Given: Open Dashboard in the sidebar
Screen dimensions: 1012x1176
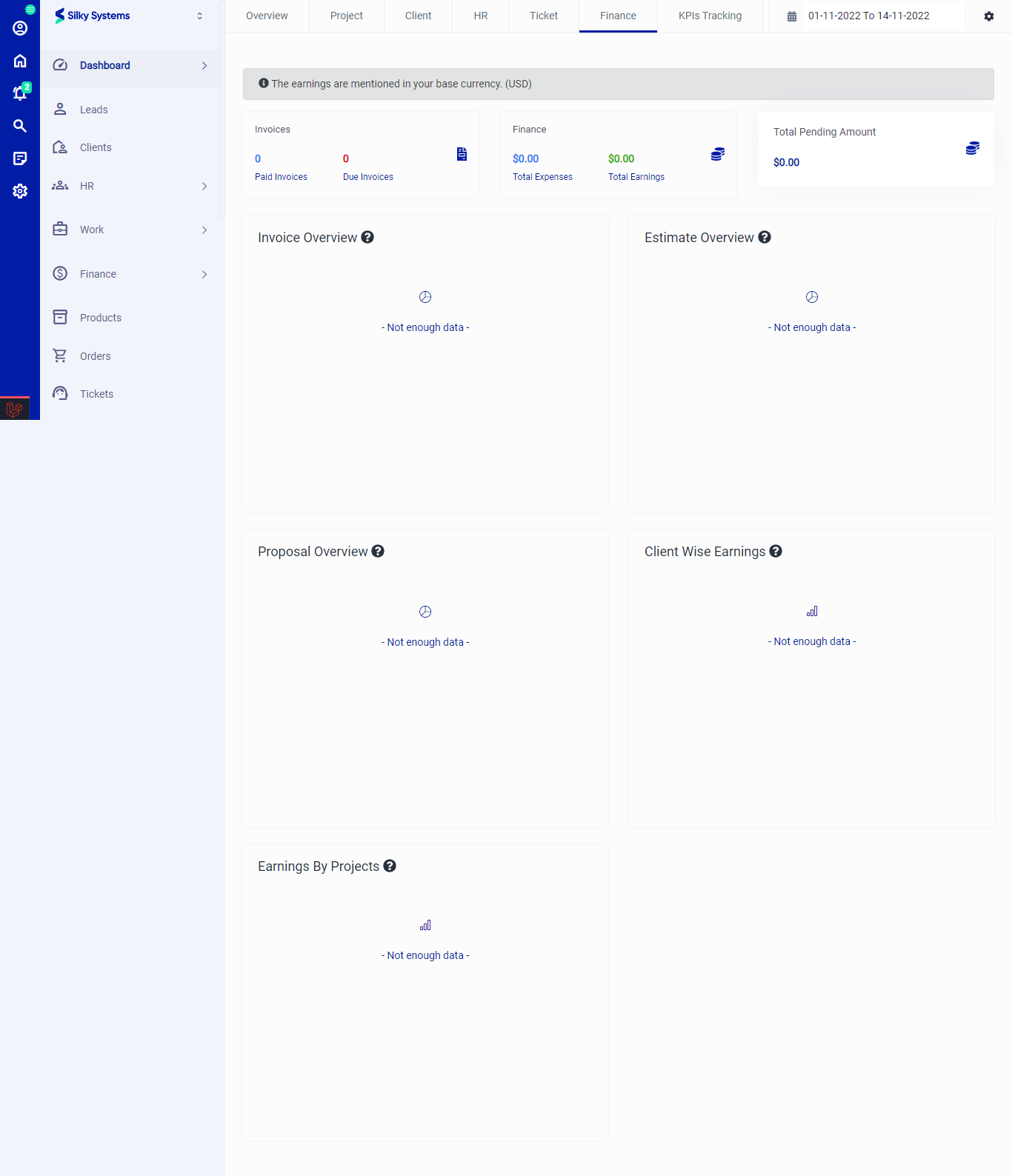Looking at the screenshot, I should coord(130,65).
